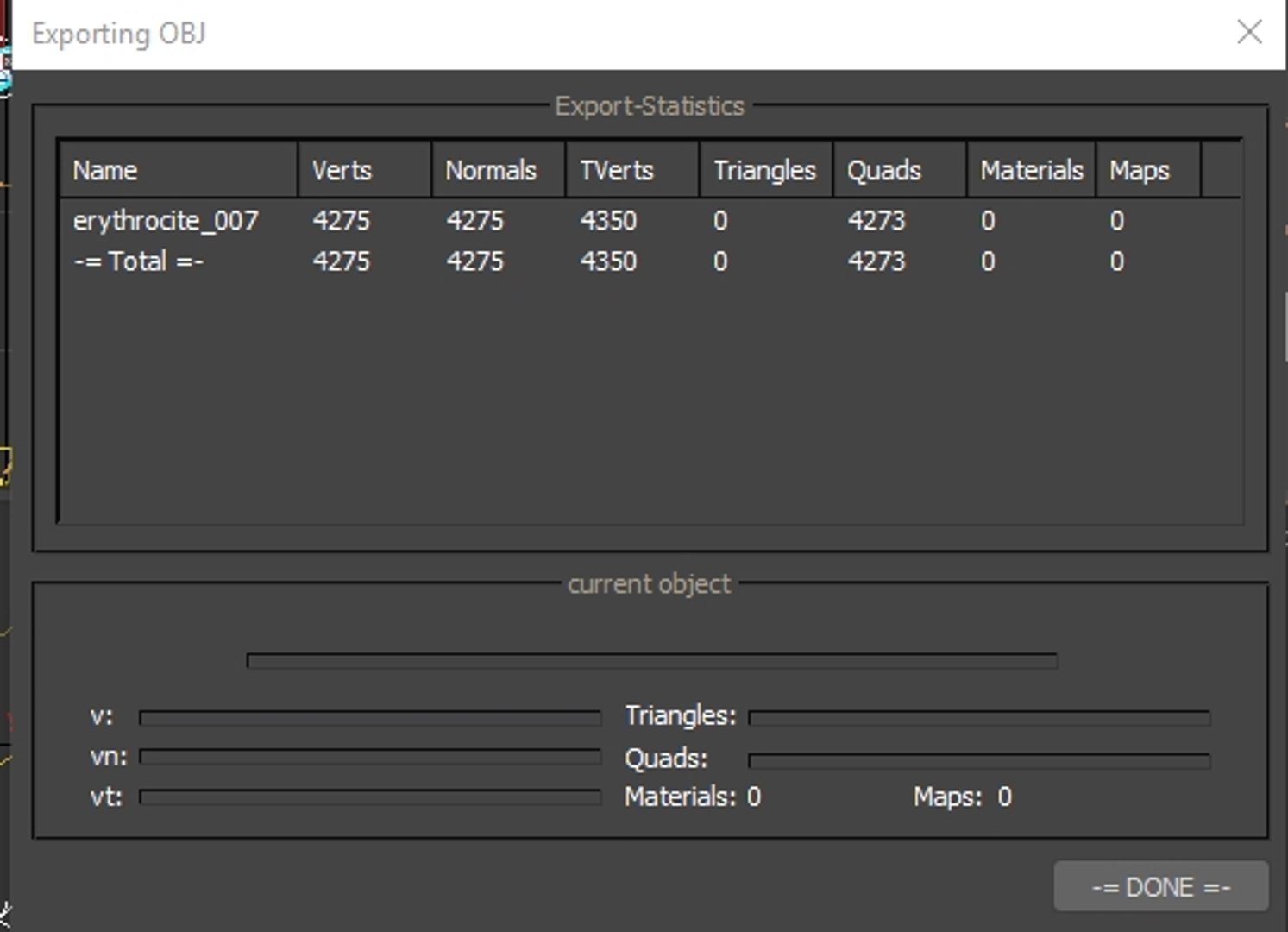The image size is (1288, 932).
Task: Select the -= Total =- row
Action: pyautogui.click(x=139, y=261)
